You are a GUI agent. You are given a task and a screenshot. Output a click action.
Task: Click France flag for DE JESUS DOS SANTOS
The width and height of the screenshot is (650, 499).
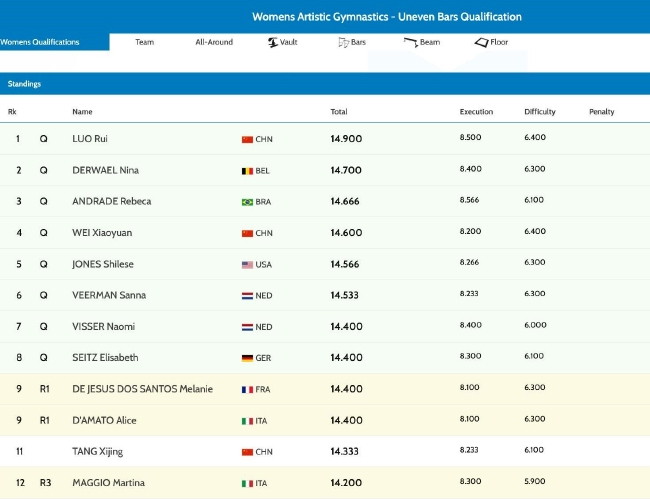point(247,389)
